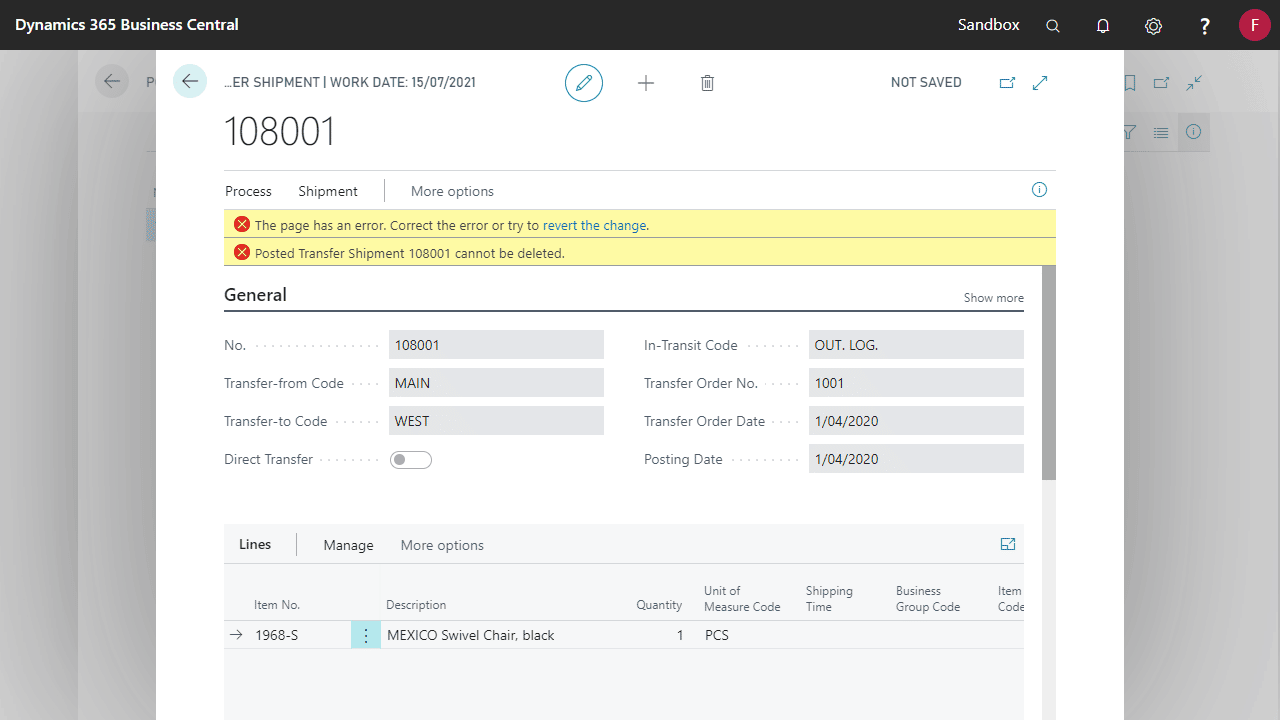Viewport: 1280px width, 720px height.
Task: Click the No. field showing 108001
Action: pyautogui.click(x=496, y=345)
